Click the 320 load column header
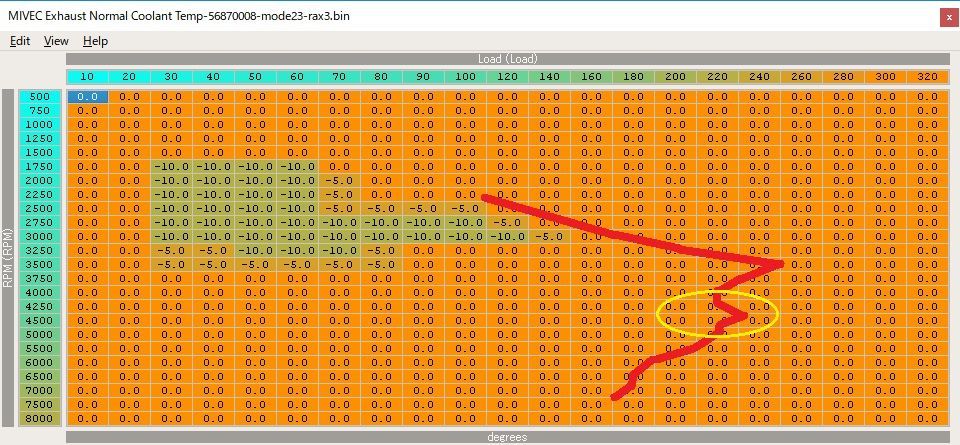 927,77
